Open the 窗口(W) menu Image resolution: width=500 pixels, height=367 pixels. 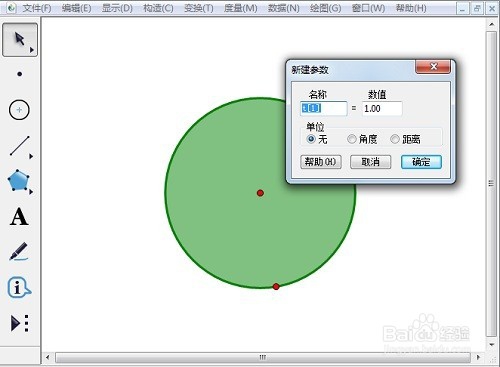click(368, 8)
